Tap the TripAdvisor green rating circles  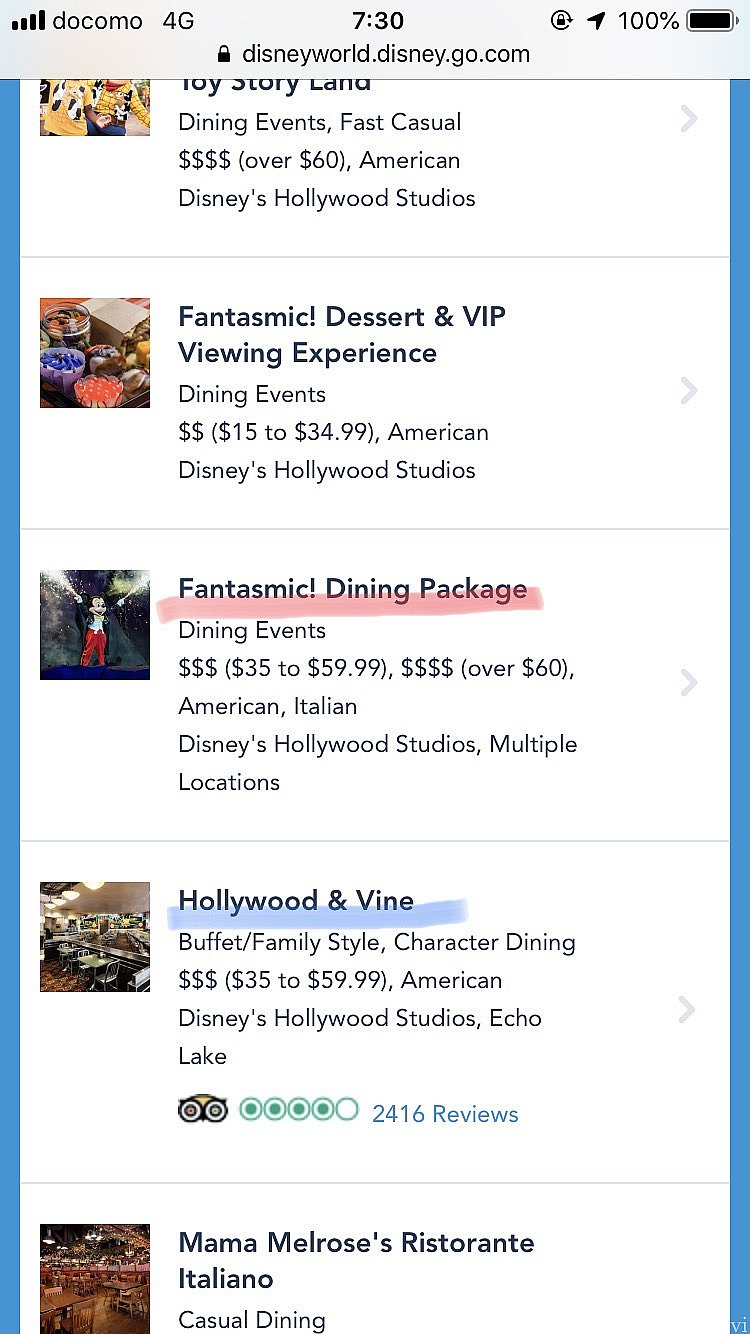[298, 1109]
